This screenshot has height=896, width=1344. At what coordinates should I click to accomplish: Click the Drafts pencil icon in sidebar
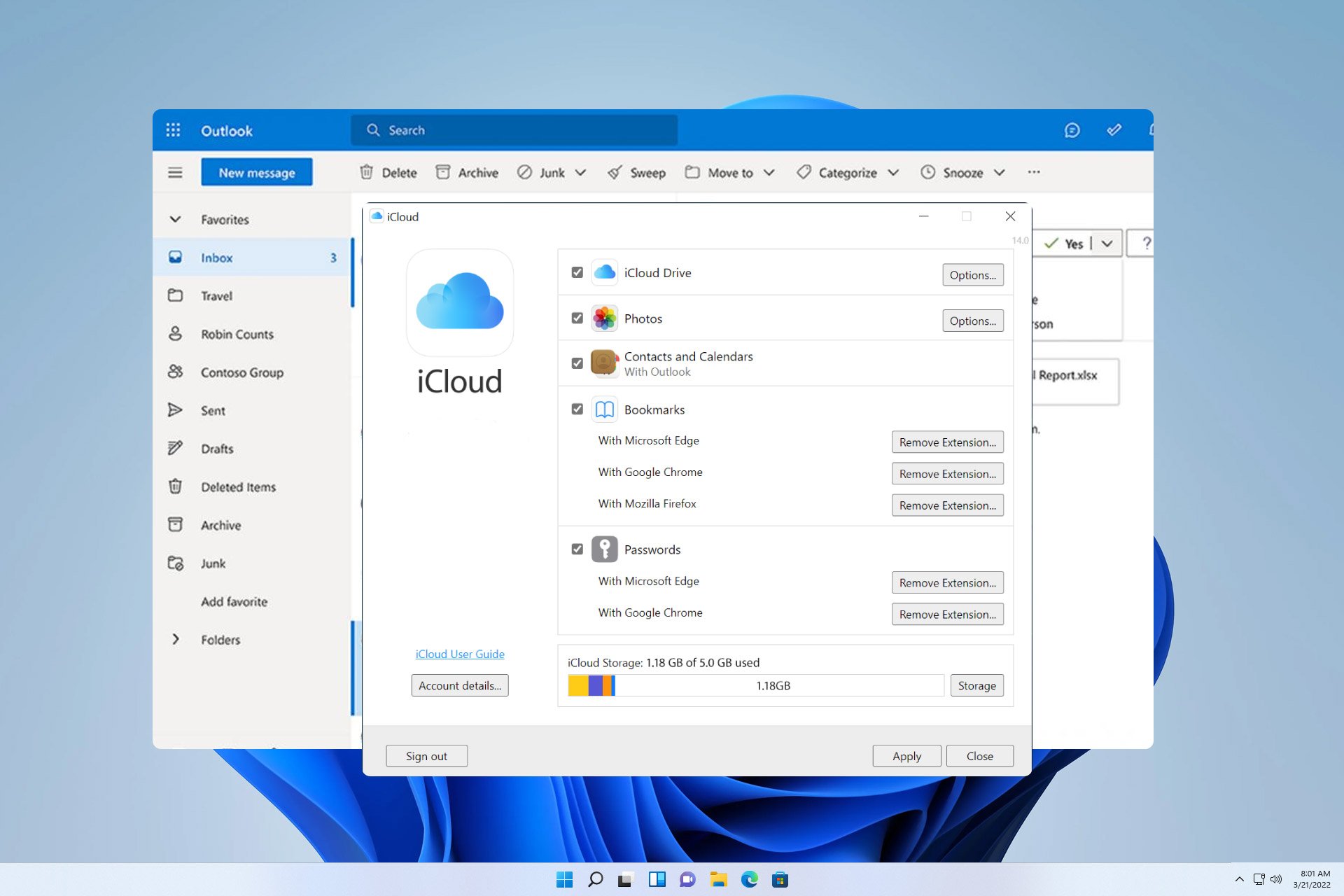tap(175, 448)
